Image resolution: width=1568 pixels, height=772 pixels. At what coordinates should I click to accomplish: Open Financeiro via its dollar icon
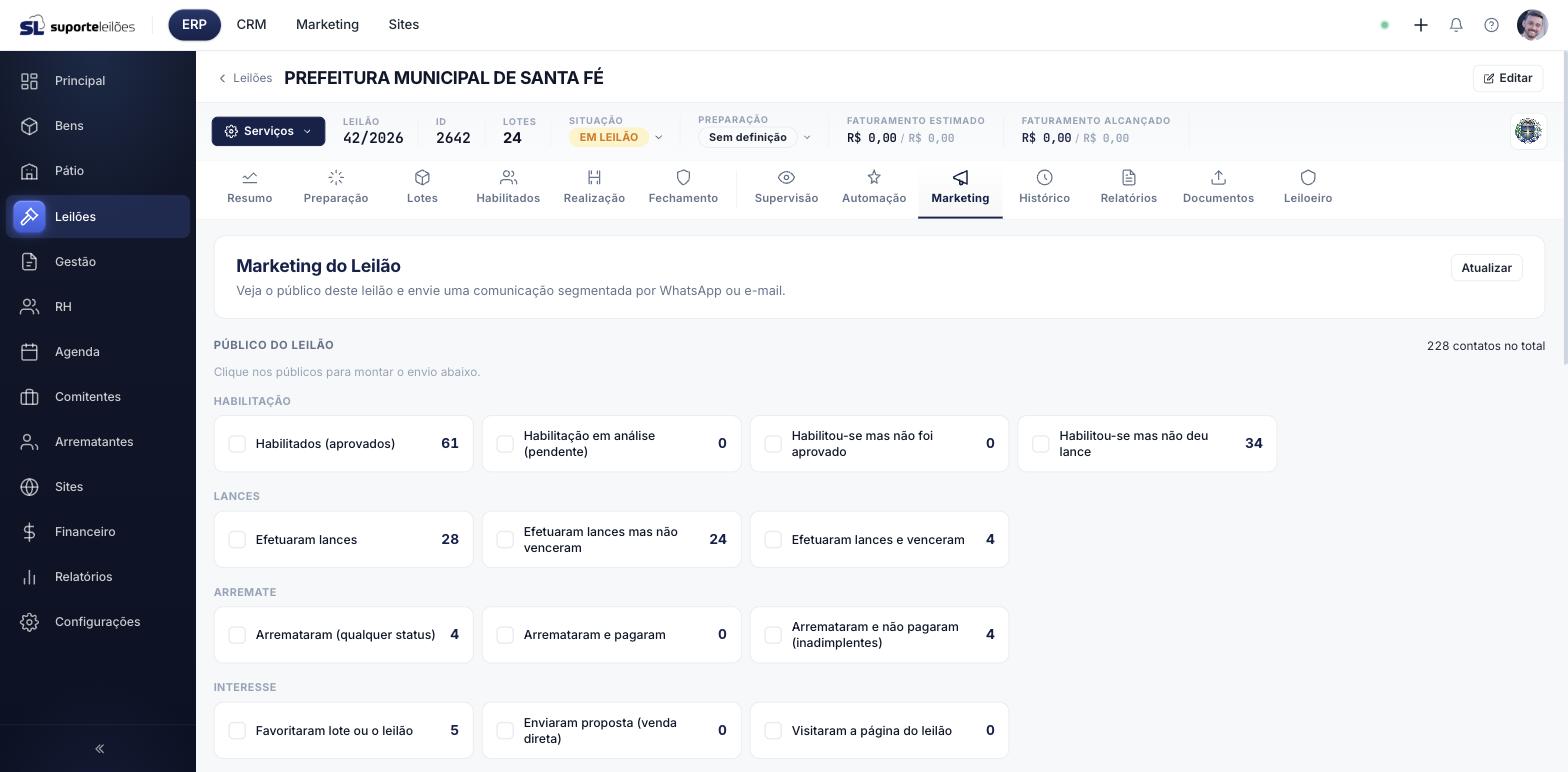pos(30,532)
